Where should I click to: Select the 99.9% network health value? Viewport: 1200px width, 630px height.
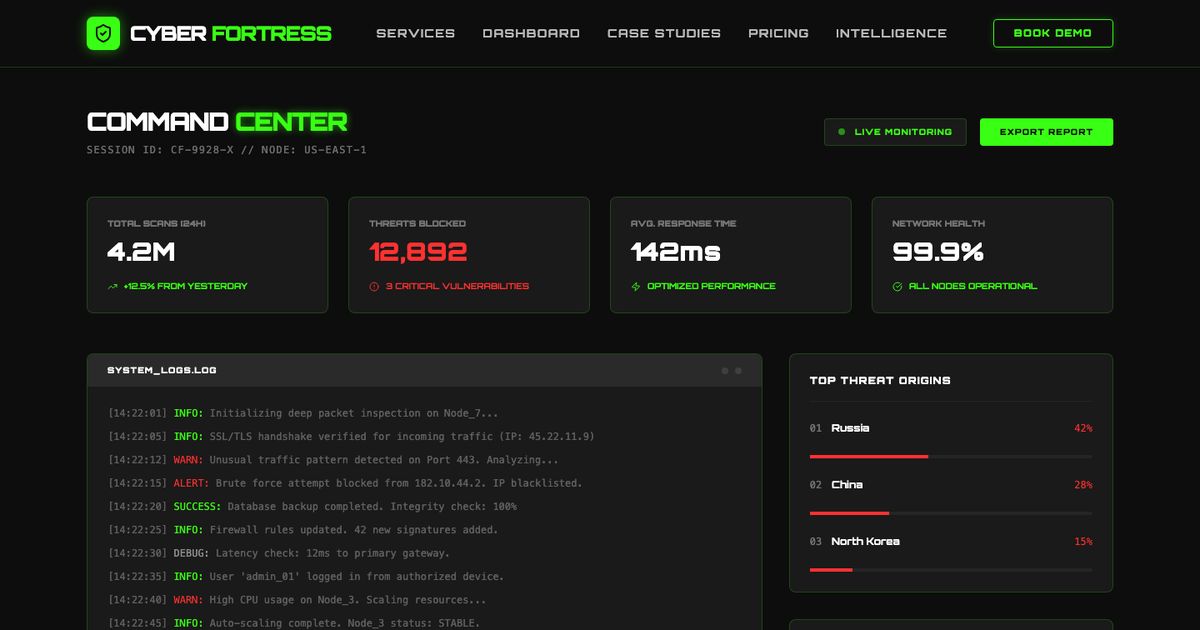pyautogui.click(x=938, y=252)
